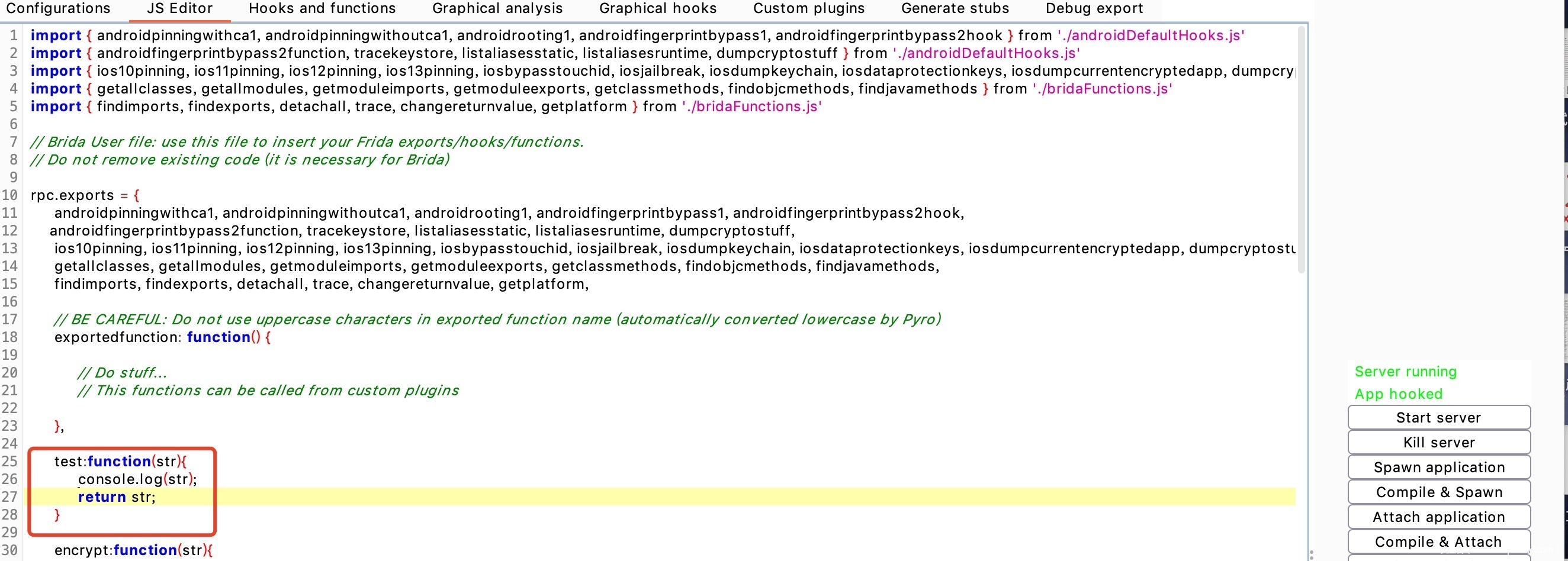Click the 'encrypt:function(str){' code line
1568x561 pixels.
pos(133,550)
